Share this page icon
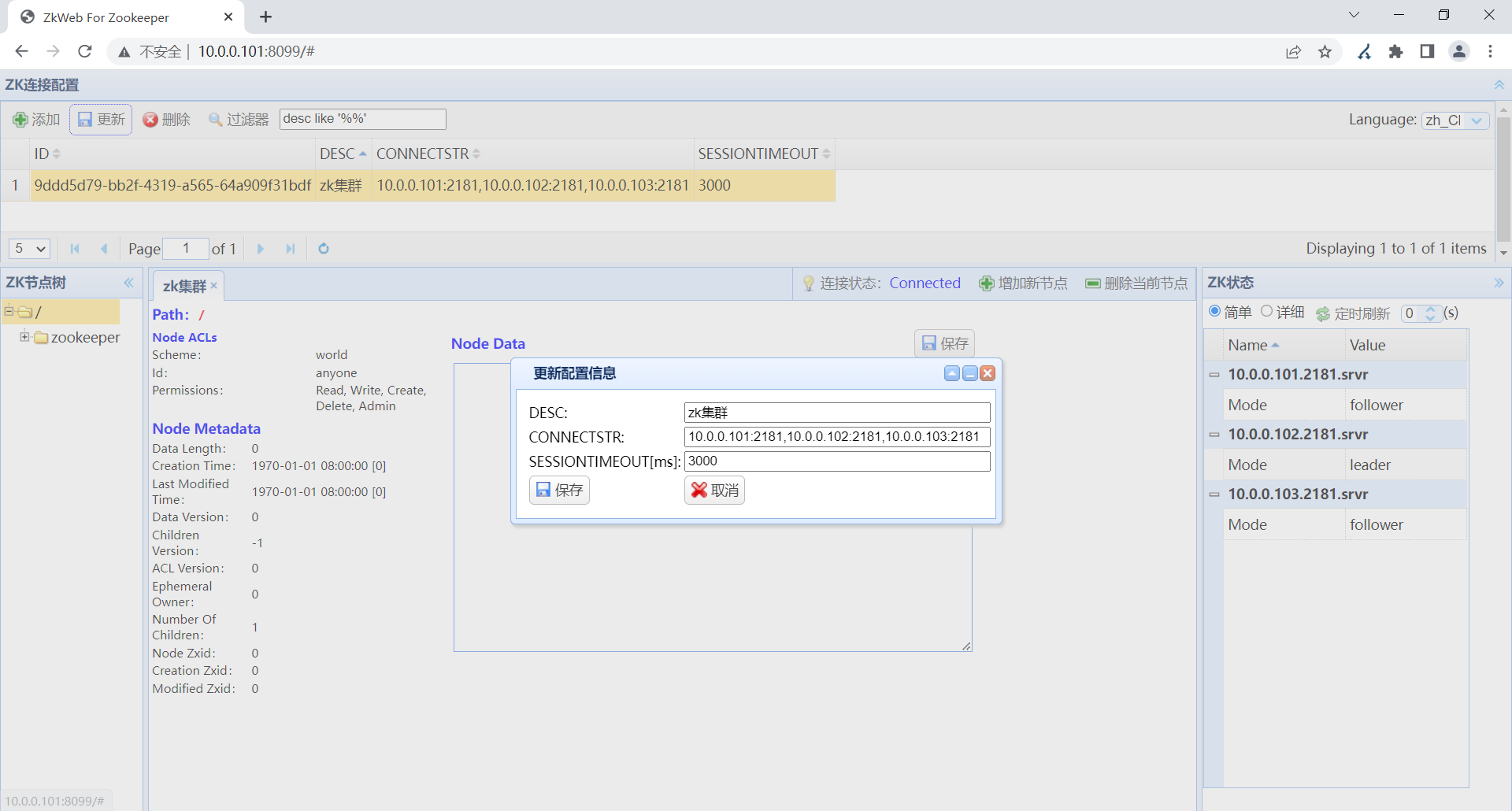The width and height of the screenshot is (1512, 811). point(1293,52)
